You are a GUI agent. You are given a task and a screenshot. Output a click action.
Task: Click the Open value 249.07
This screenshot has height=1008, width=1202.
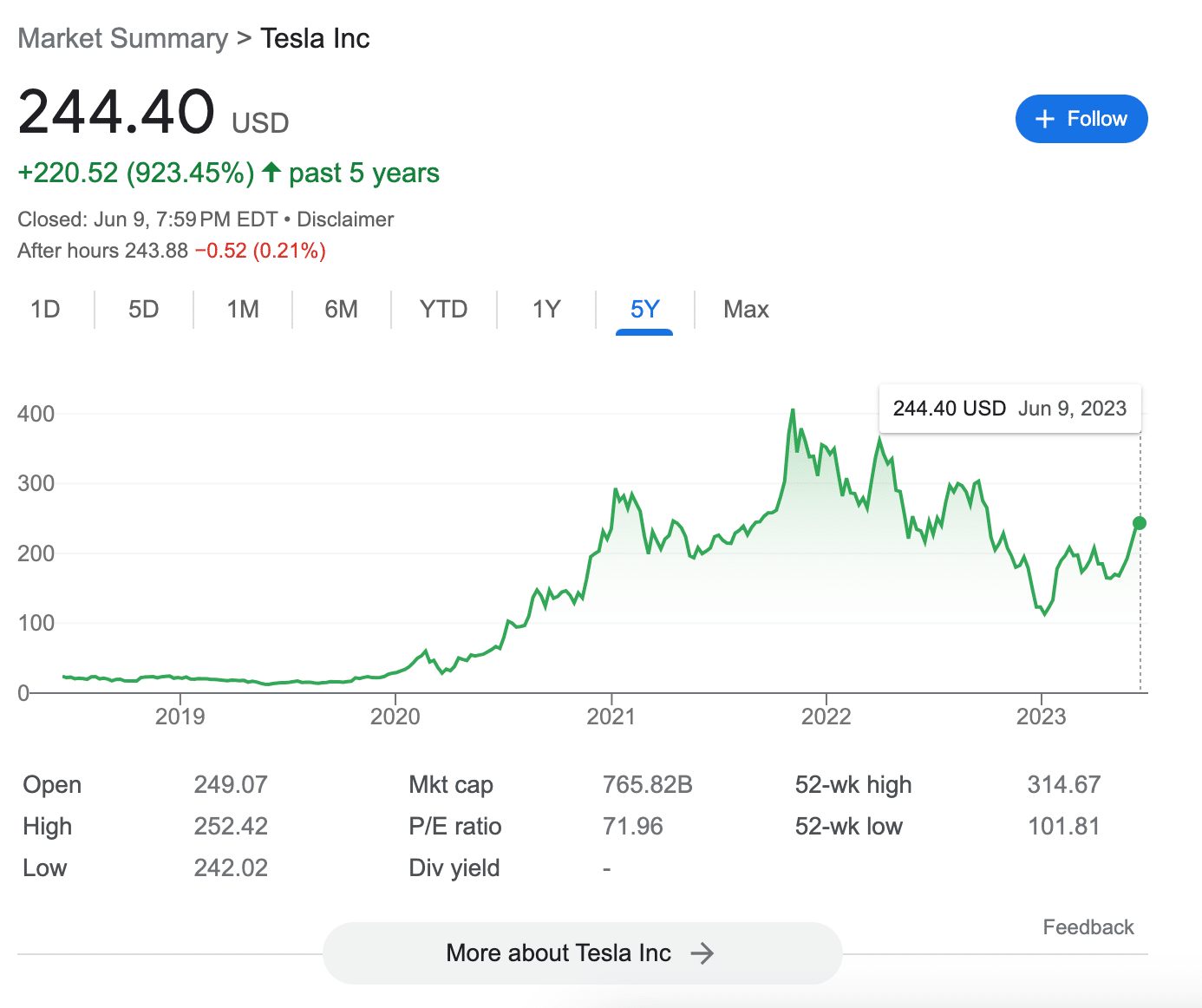231,785
